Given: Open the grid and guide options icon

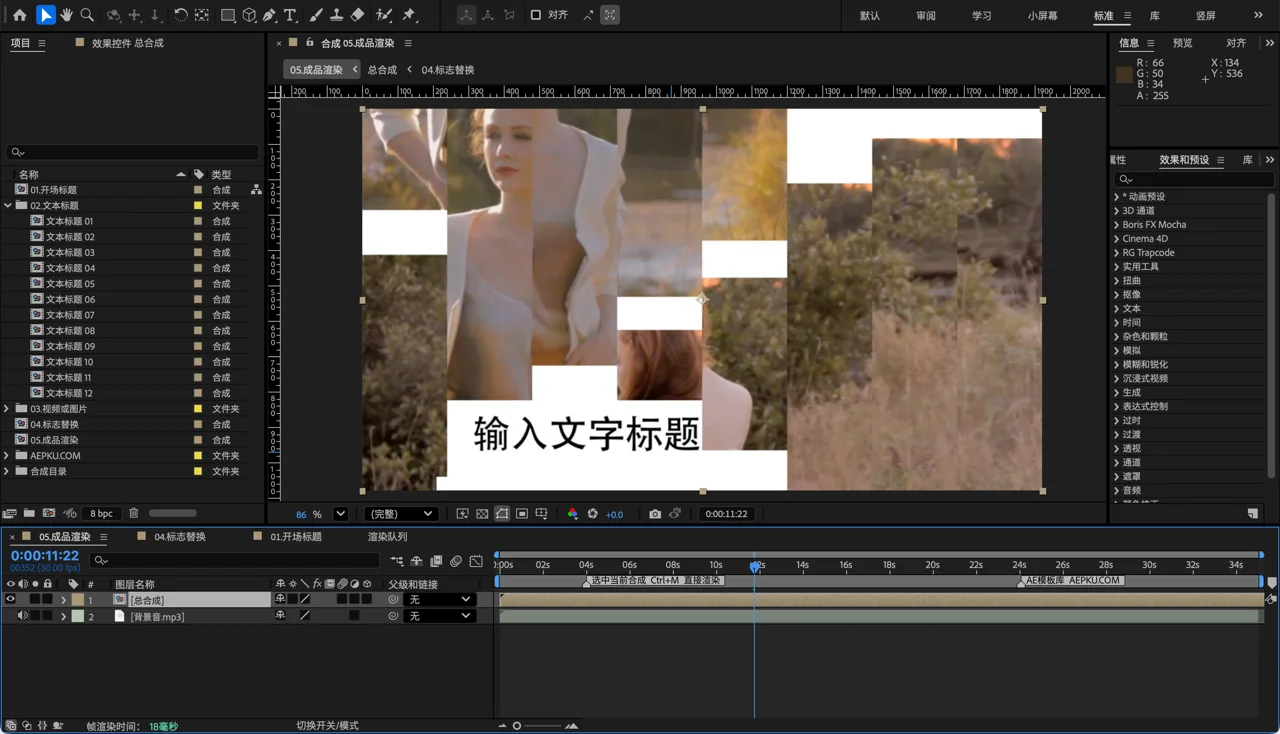Looking at the screenshot, I should pos(541,514).
